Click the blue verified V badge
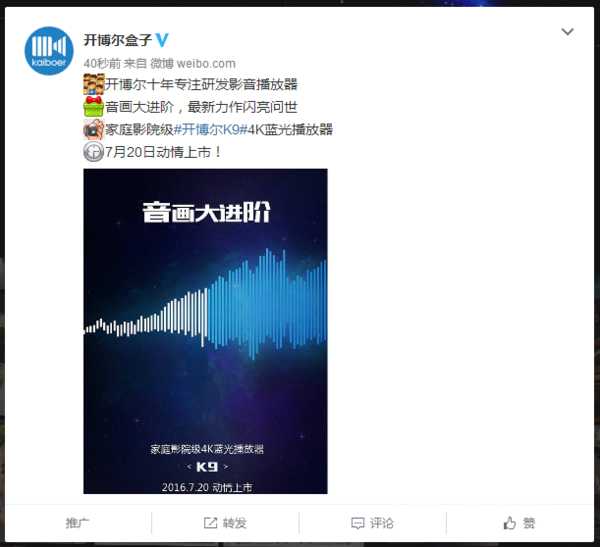 tap(162, 40)
